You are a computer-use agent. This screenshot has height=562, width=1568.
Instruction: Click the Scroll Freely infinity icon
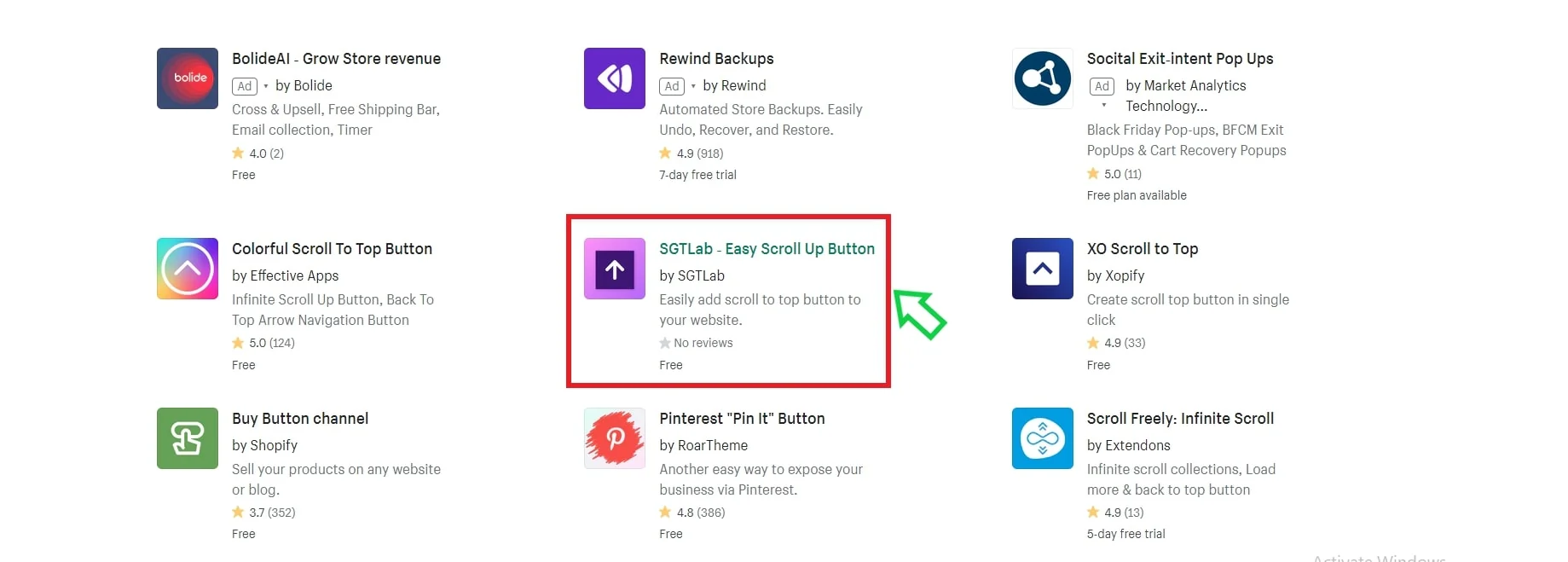point(1041,438)
